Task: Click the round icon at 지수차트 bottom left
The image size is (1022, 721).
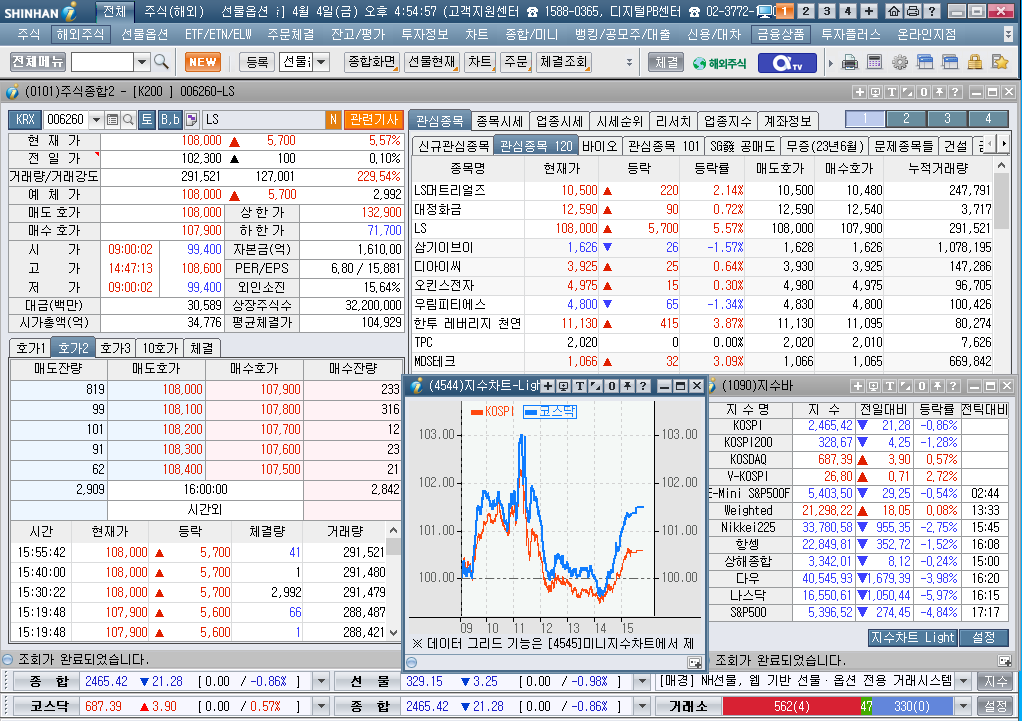Action: tap(411, 663)
